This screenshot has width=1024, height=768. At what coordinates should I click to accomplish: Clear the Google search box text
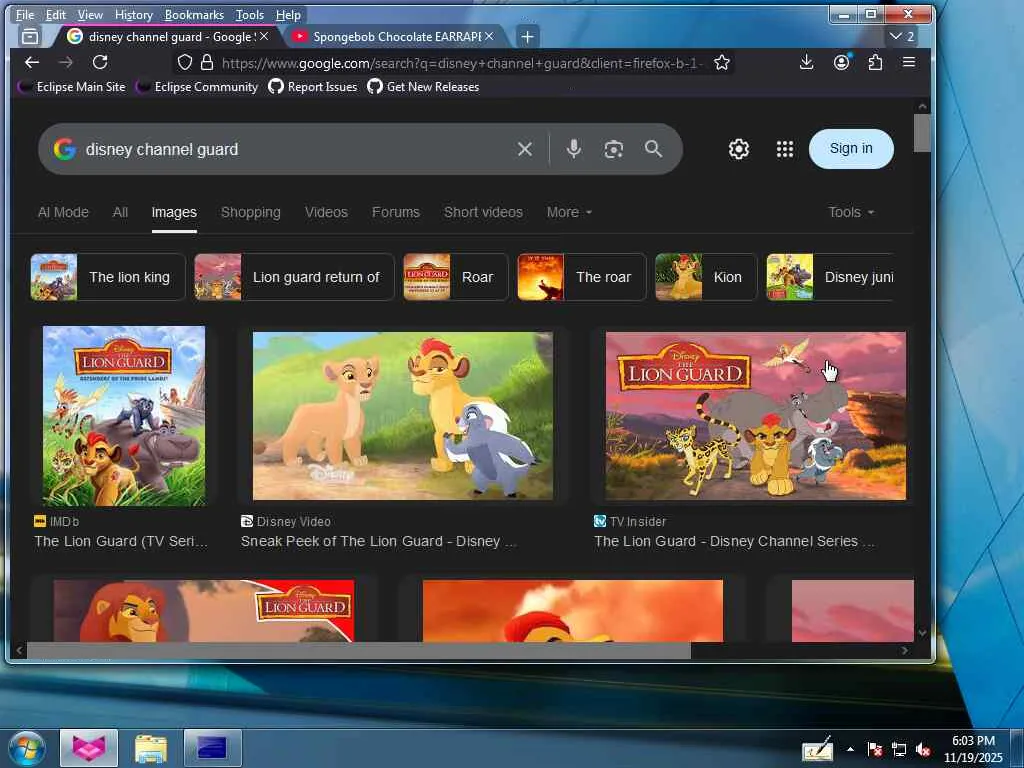[524, 149]
